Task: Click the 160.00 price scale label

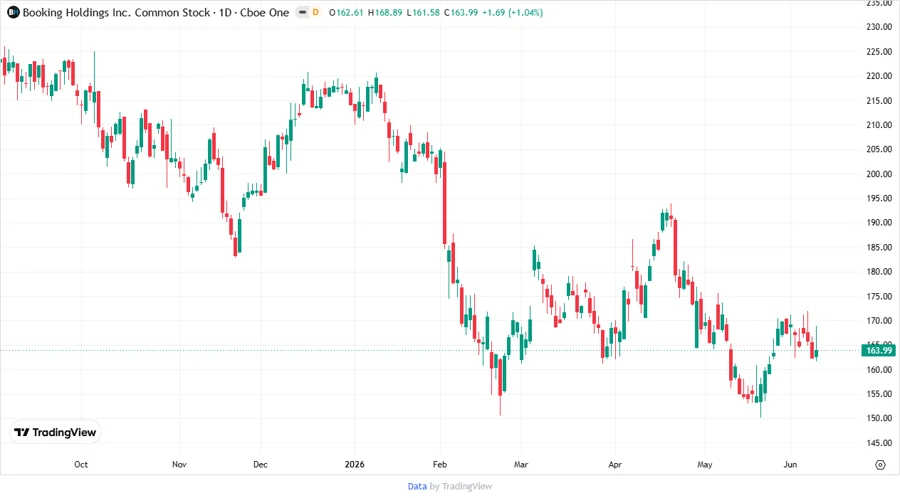Action: pos(879,370)
